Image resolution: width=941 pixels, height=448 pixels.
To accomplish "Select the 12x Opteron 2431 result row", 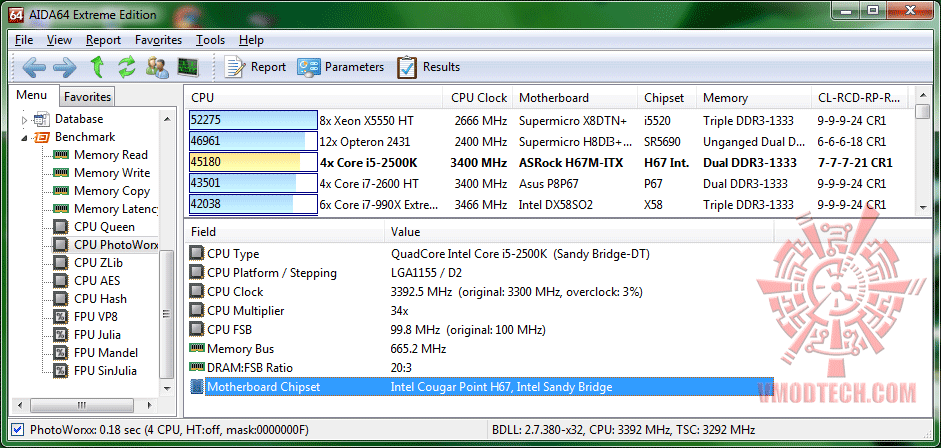I will tap(549, 142).
